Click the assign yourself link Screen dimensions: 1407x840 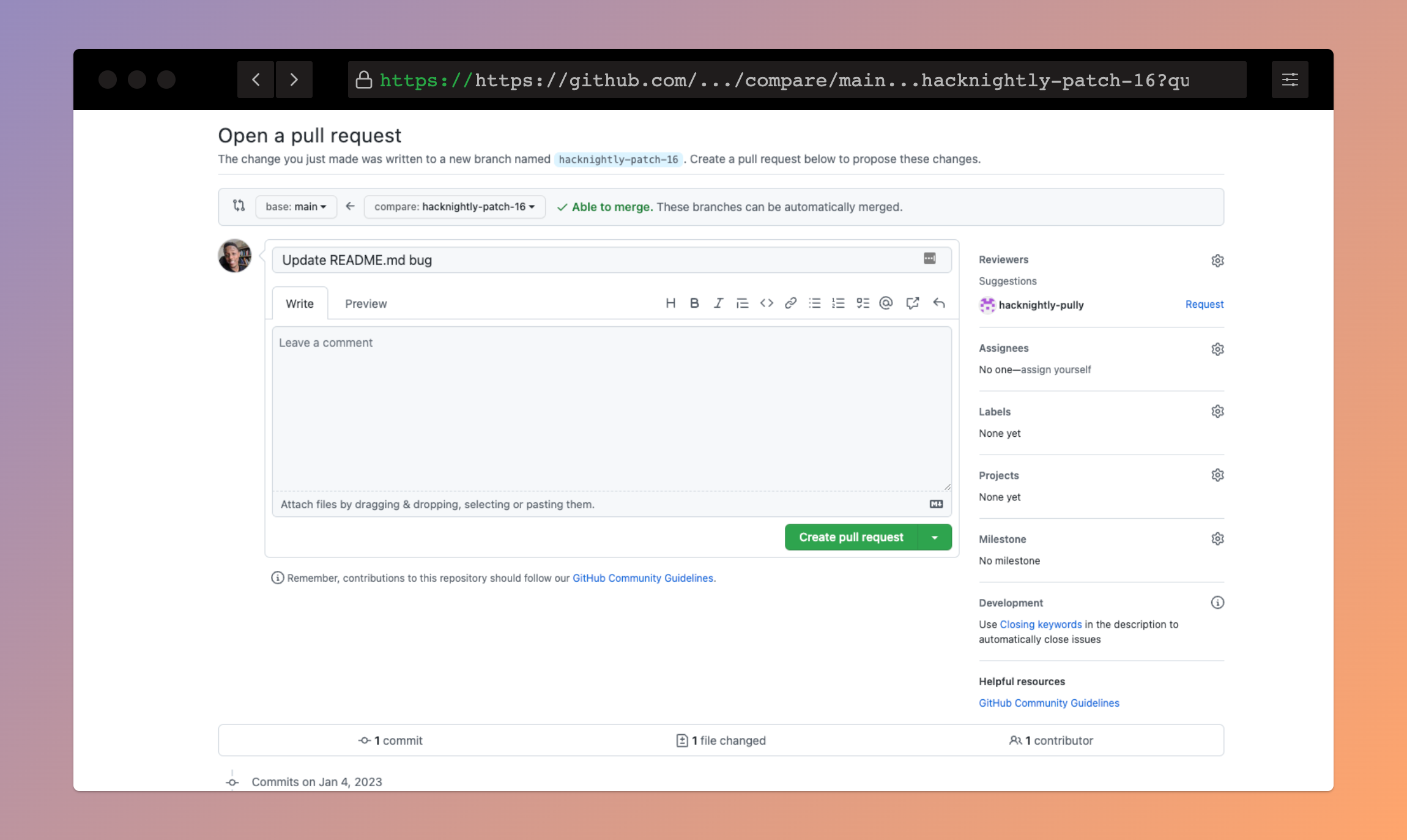click(x=1056, y=370)
